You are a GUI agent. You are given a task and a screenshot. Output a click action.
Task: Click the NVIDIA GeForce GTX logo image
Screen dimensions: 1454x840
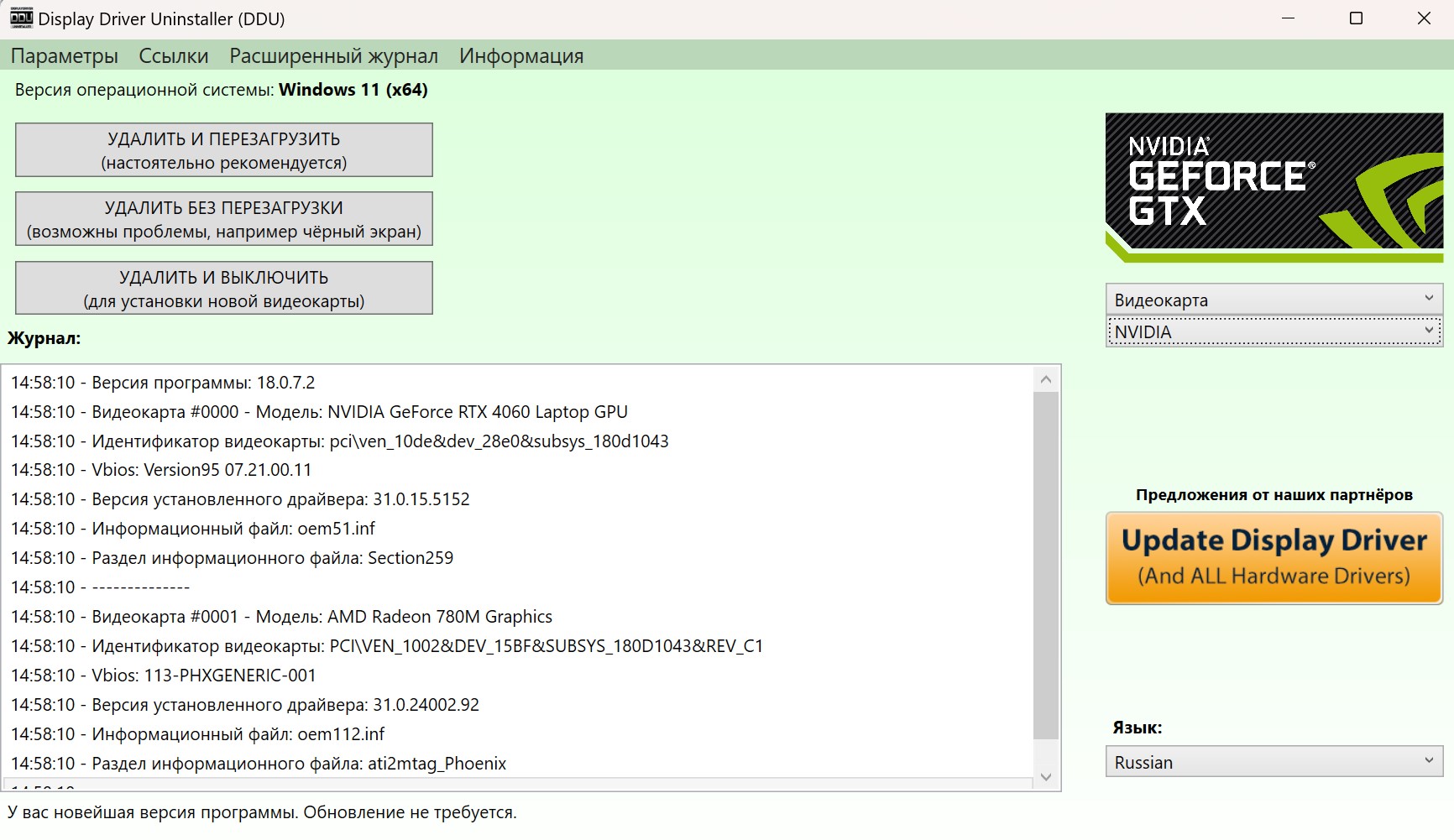(x=1274, y=188)
